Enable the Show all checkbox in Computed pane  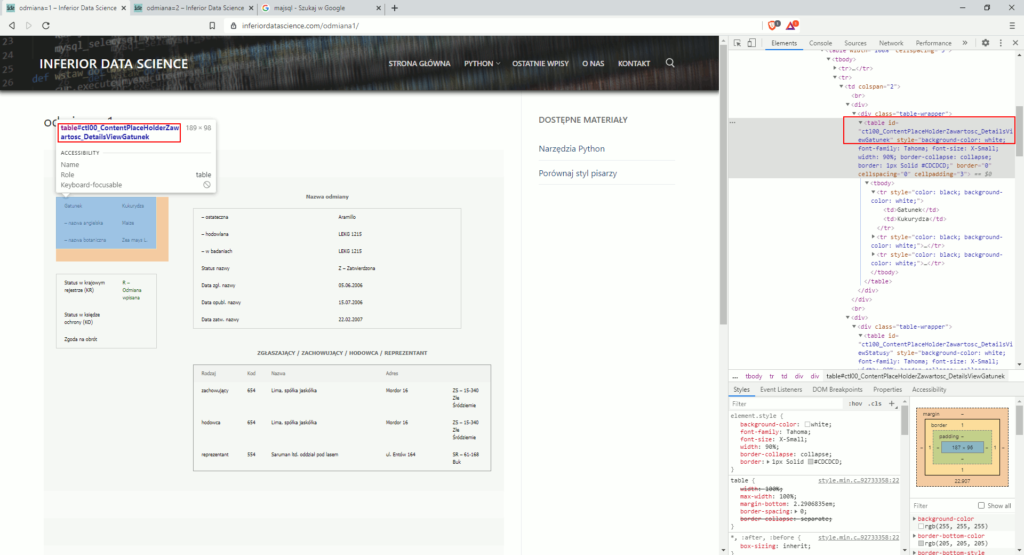pyautogui.click(x=980, y=506)
